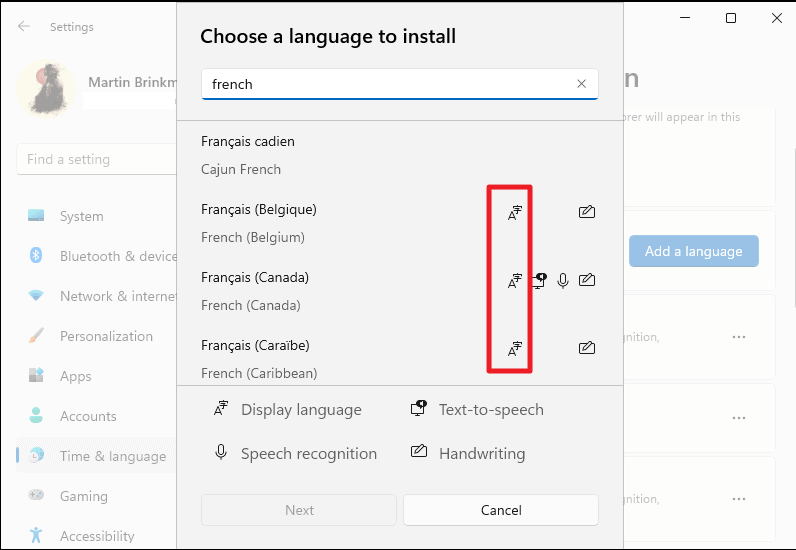796x550 pixels.
Task: Click the Time & language globe icon
Action: [36, 455]
